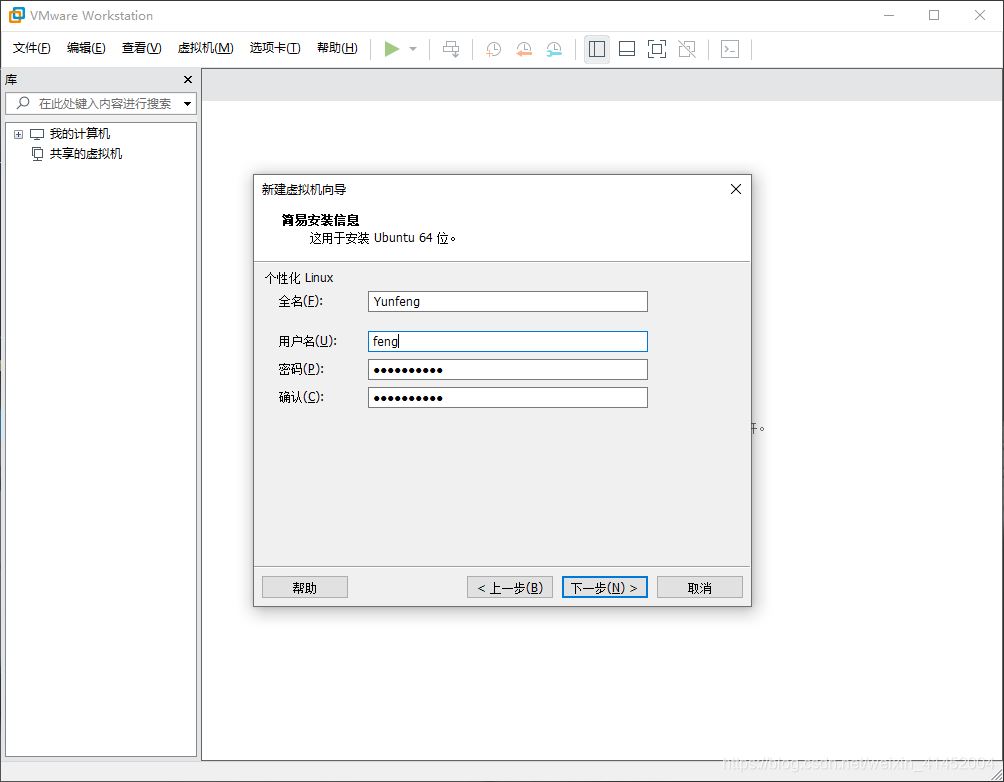Open the snapshot manager icon
The width and height of the screenshot is (1004, 782).
554,49
